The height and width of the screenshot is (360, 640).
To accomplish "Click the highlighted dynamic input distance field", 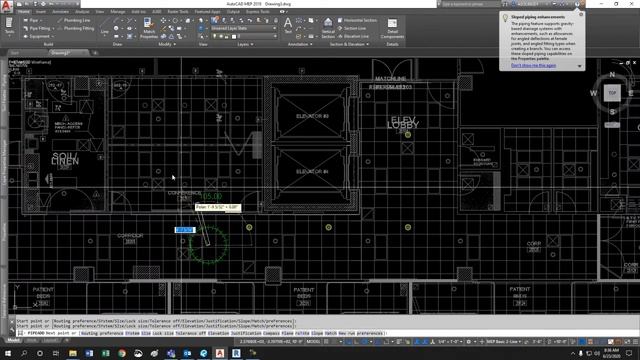I will pyautogui.click(x=185, y=230).
